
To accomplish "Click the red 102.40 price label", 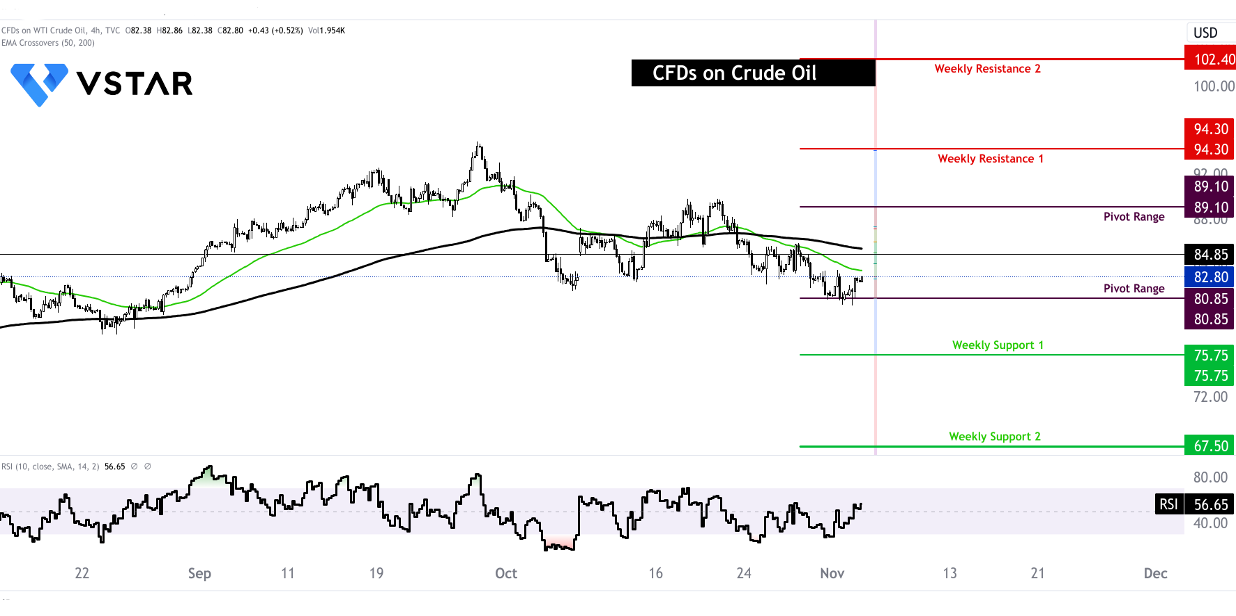I will 1209,59.
